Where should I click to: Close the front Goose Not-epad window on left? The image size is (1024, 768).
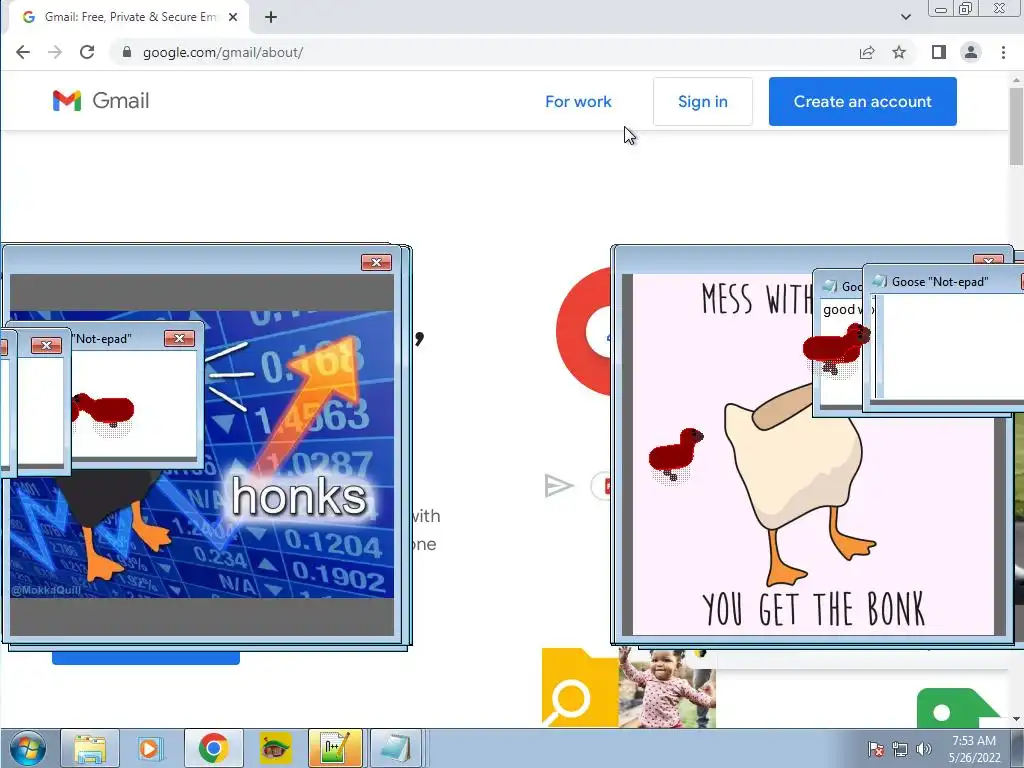coord(180,338)
